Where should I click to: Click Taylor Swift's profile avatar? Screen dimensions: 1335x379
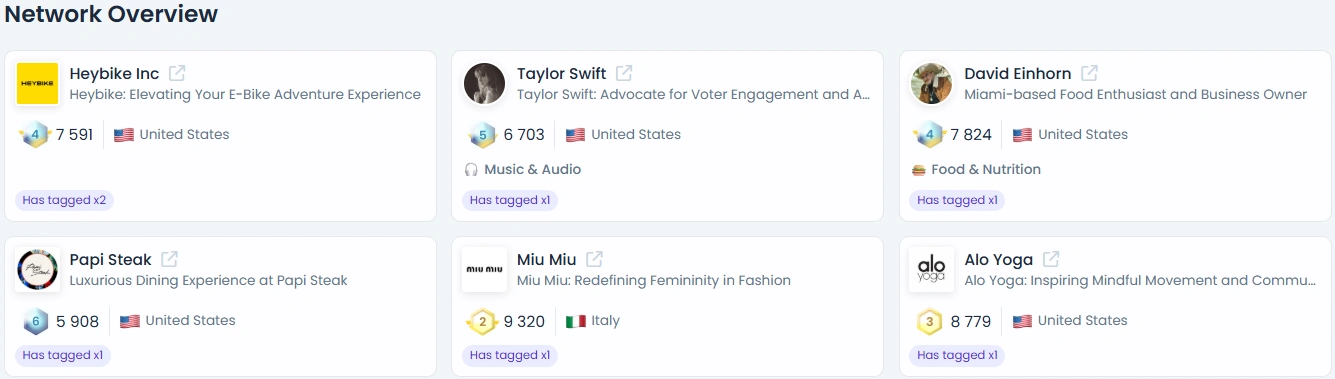(485, 84)
